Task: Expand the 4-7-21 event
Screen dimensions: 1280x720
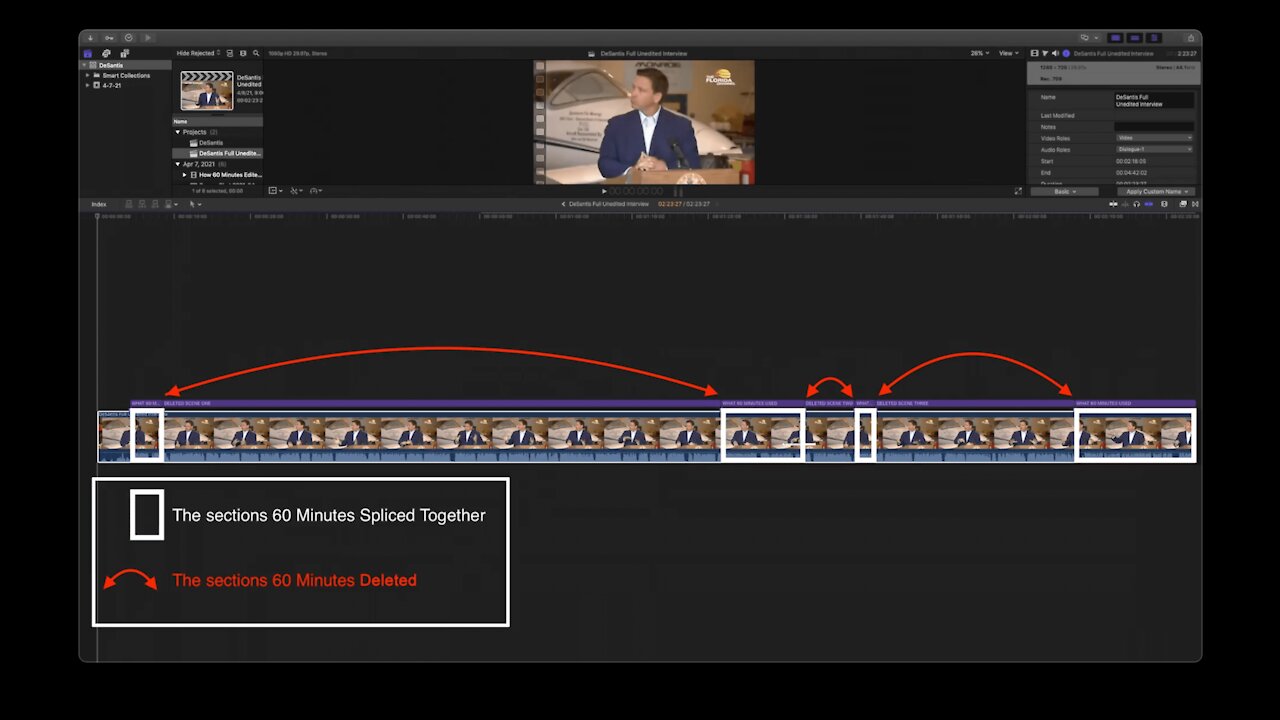Action: click(88, 85)
